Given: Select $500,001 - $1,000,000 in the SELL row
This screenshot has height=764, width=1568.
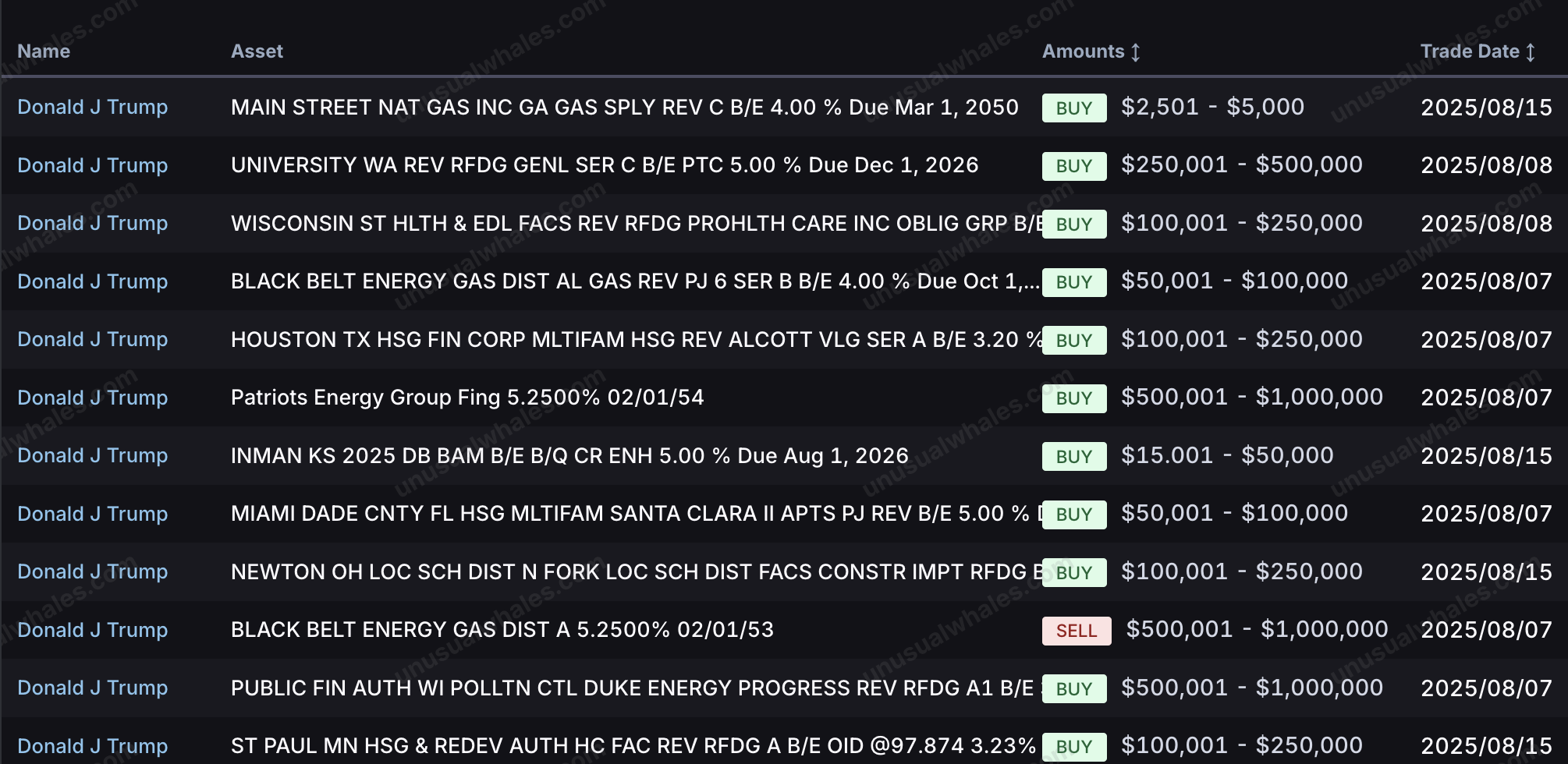Looking at the screenshot, I should tap(1257, 629).
